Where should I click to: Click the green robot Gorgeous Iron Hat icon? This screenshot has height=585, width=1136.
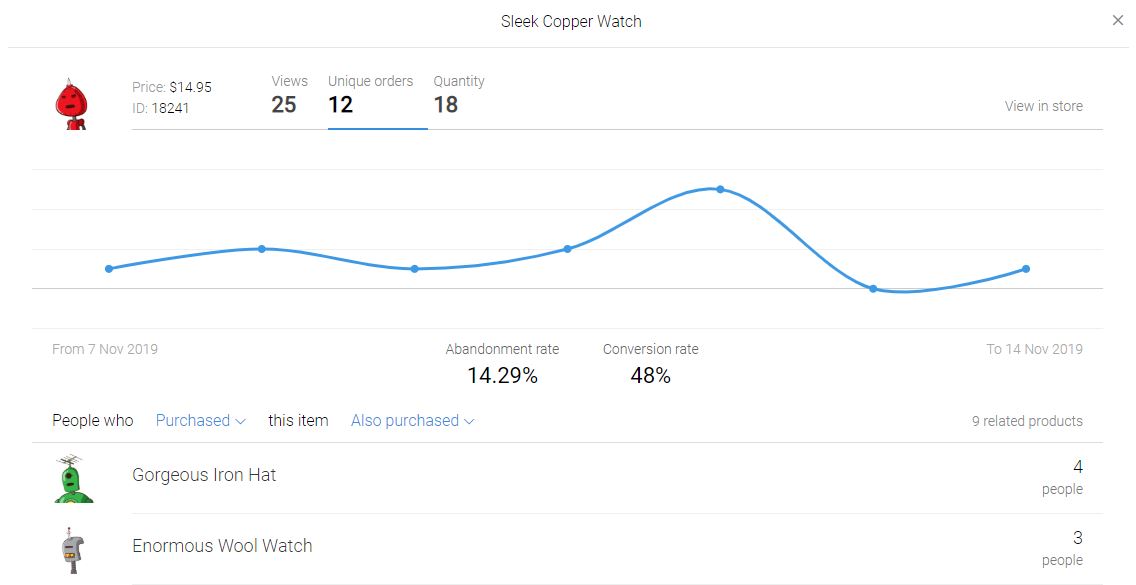(74, 478)
